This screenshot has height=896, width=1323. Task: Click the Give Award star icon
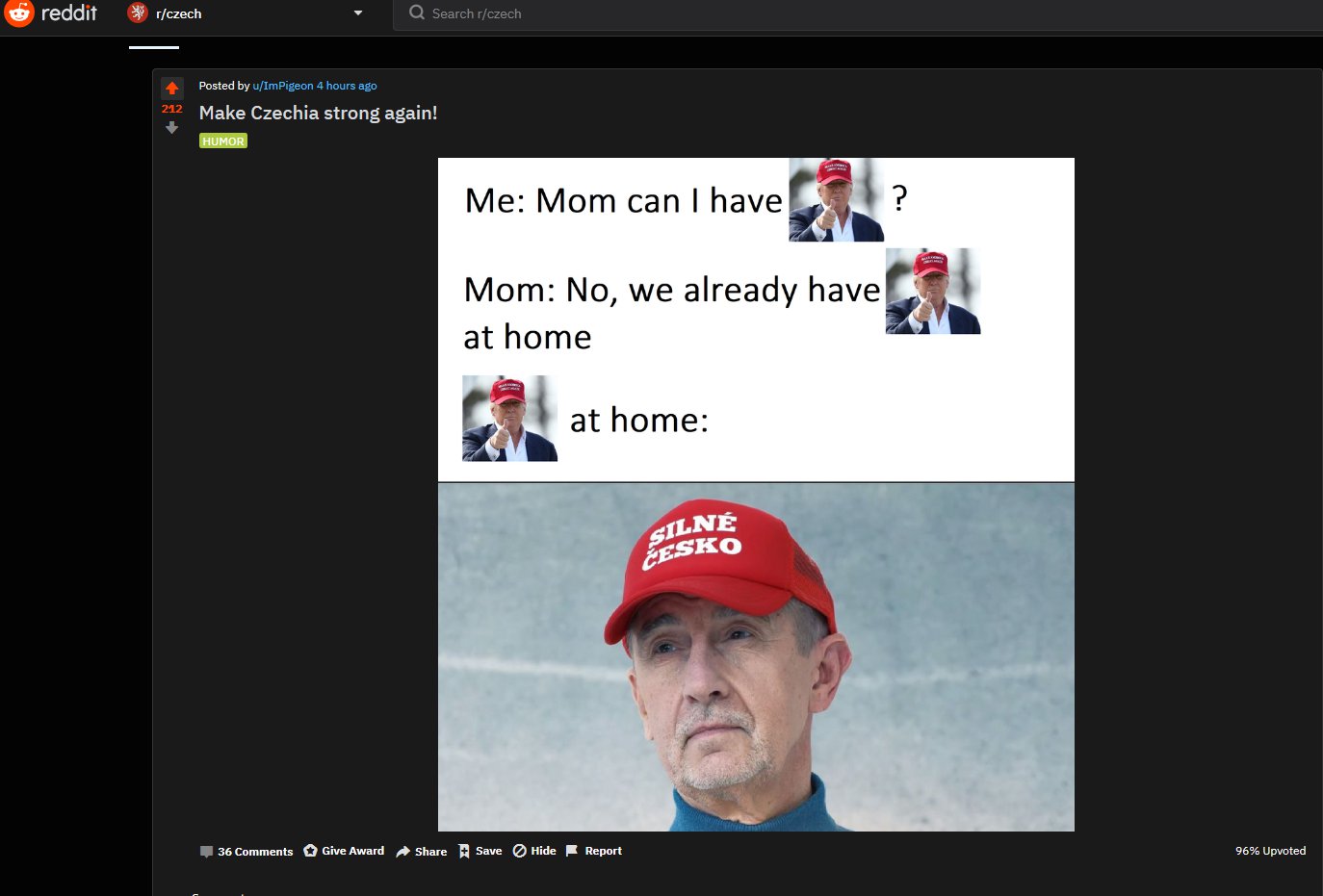[310, 851]
